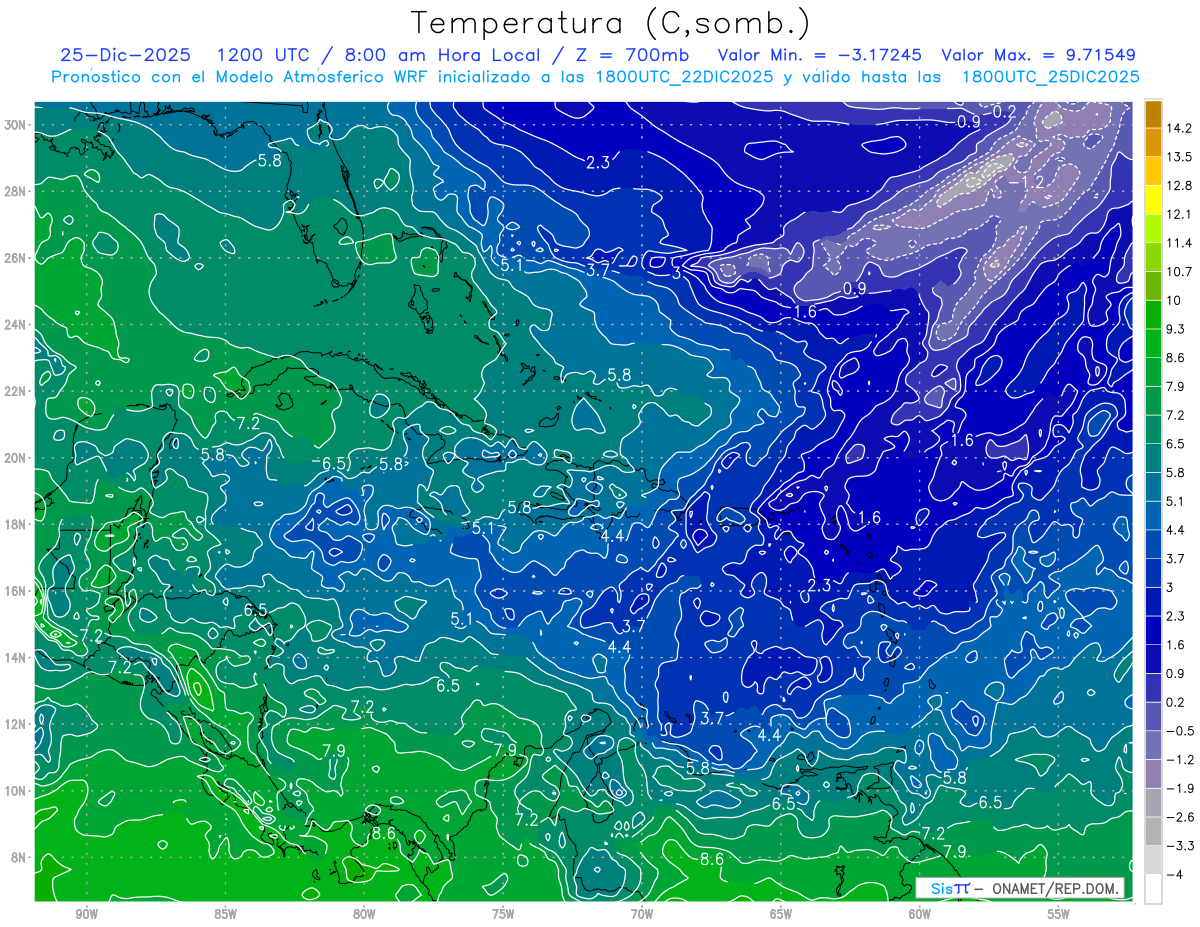Screen dimensions: 1200x927
Task: Click the 85W longitude axis label
Action: [x=225, y=914]
